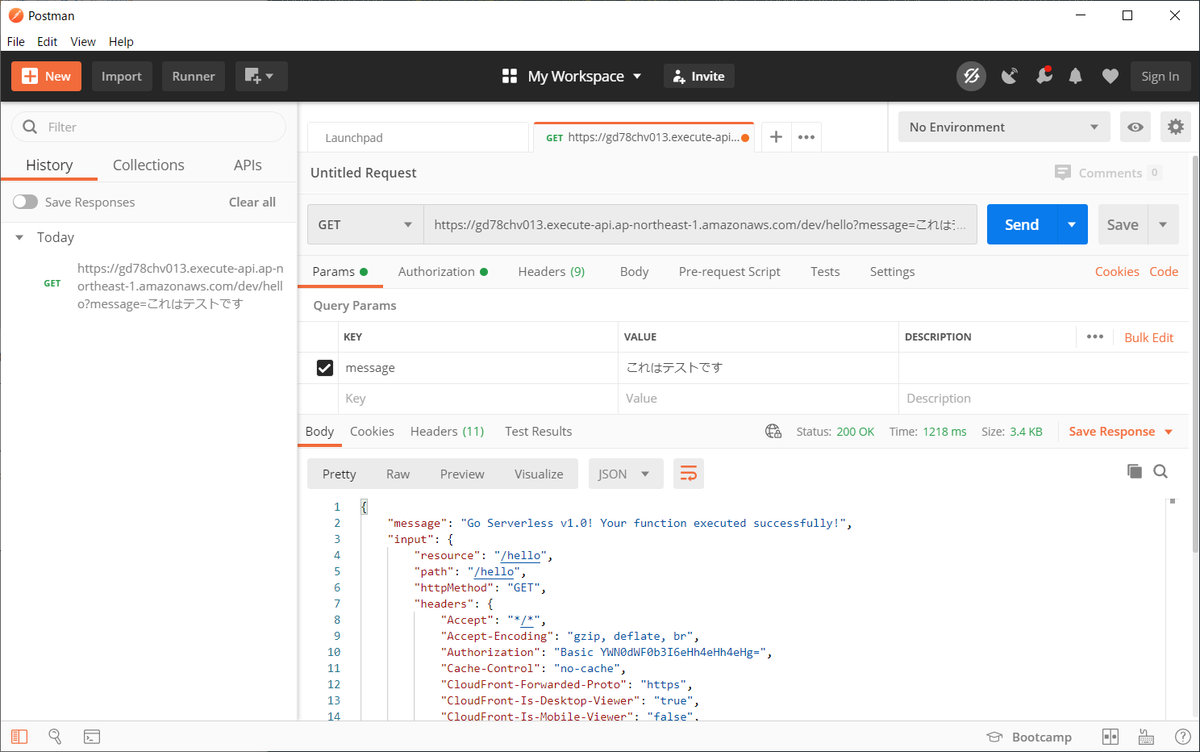The height and width of the screenshot is (752, 1200).
Task: Select the response Headers (11) tab
Action: click(x=447, y=431)
